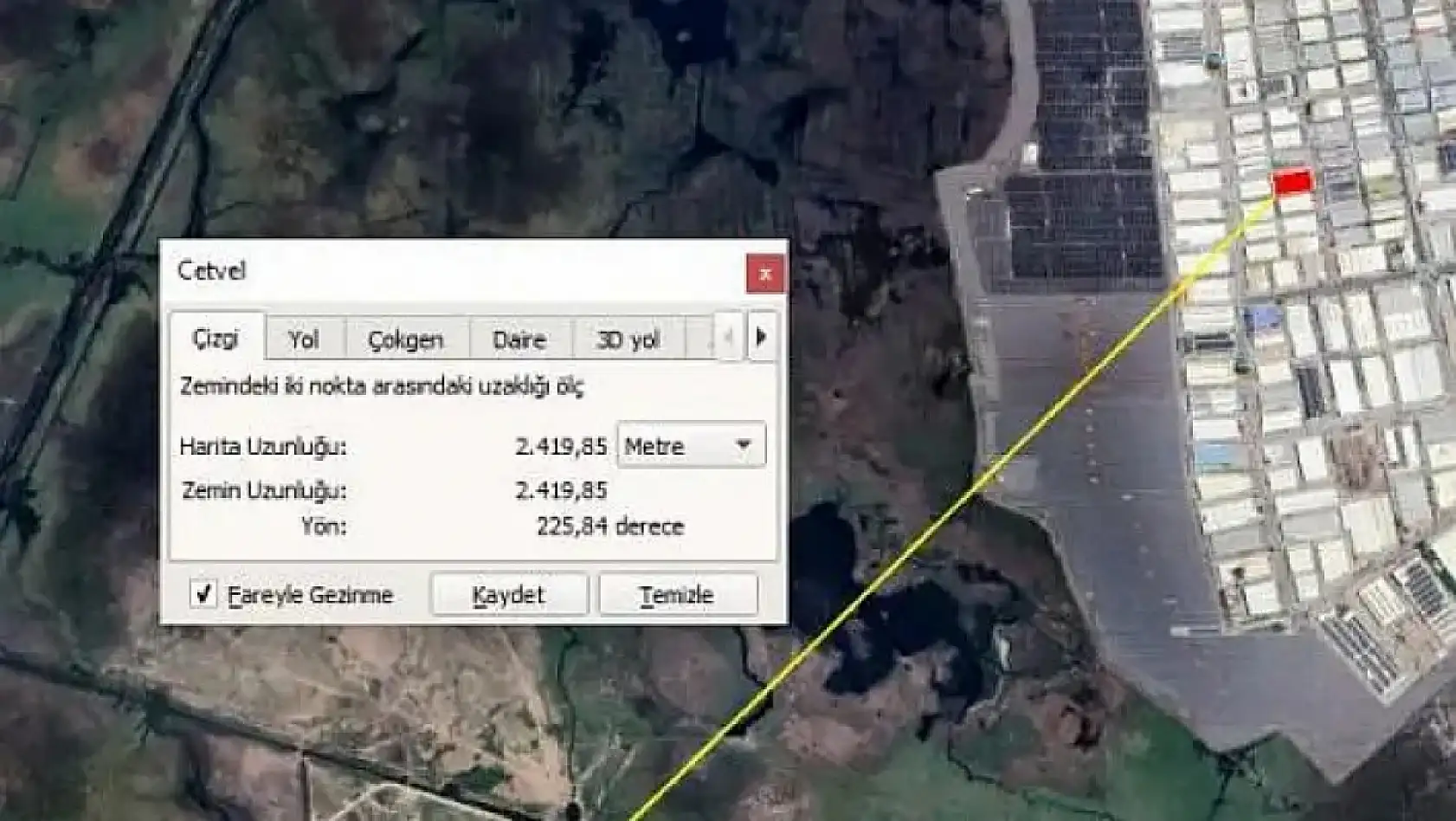Select the Çokgen tab
Image resolution: width=1456 pixels, height=821 pixels.
[406, 339]
